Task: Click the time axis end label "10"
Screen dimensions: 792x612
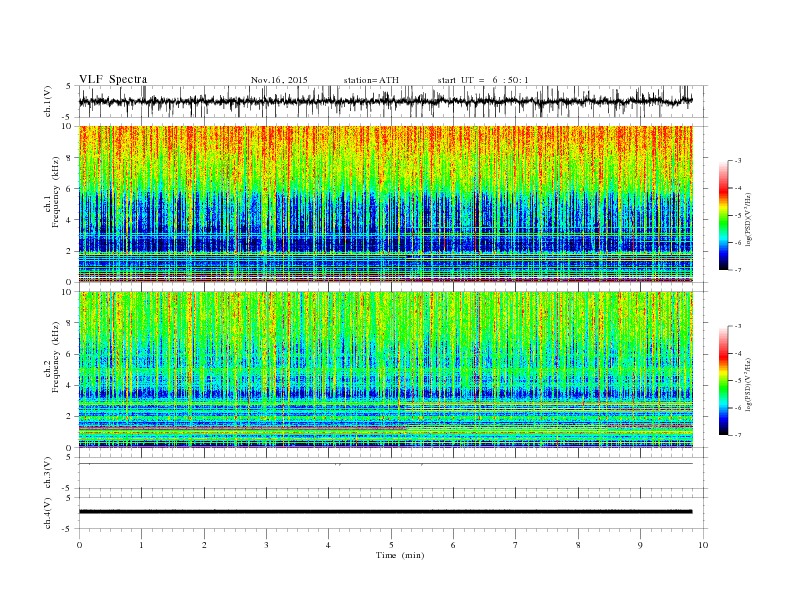Action: (x=703, y=545)
